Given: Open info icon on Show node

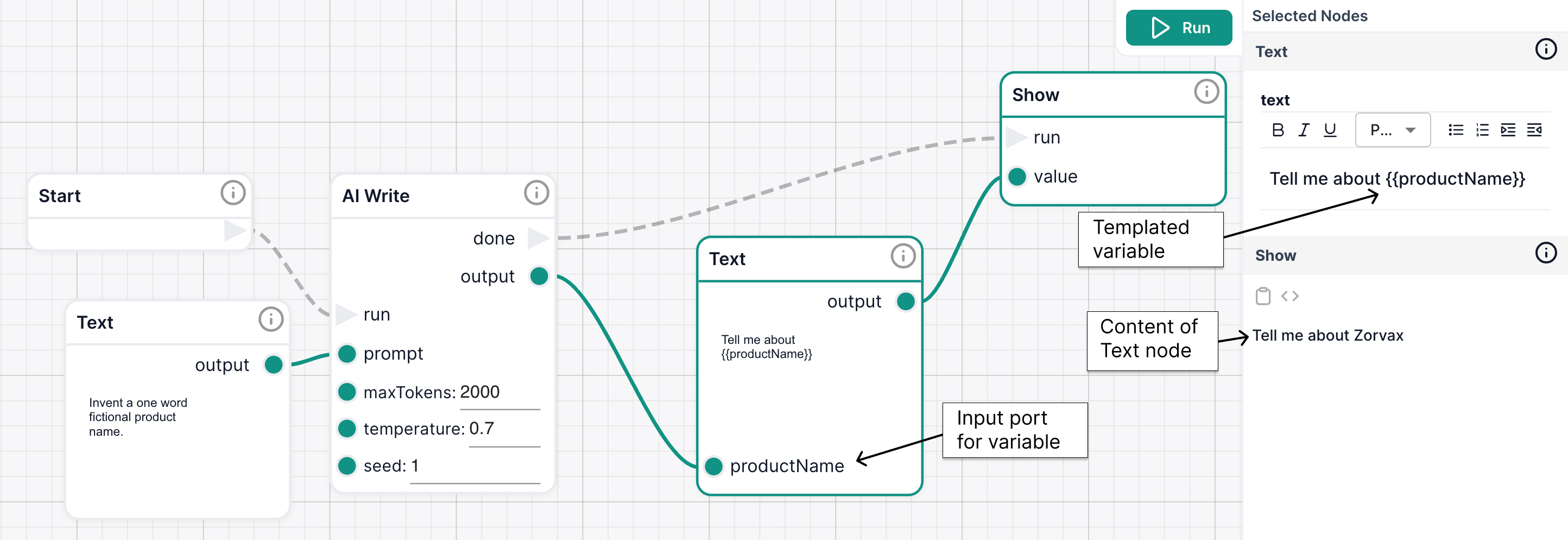Looking at the screenshot, I should pyautogui.click(x=1206, y=92).
